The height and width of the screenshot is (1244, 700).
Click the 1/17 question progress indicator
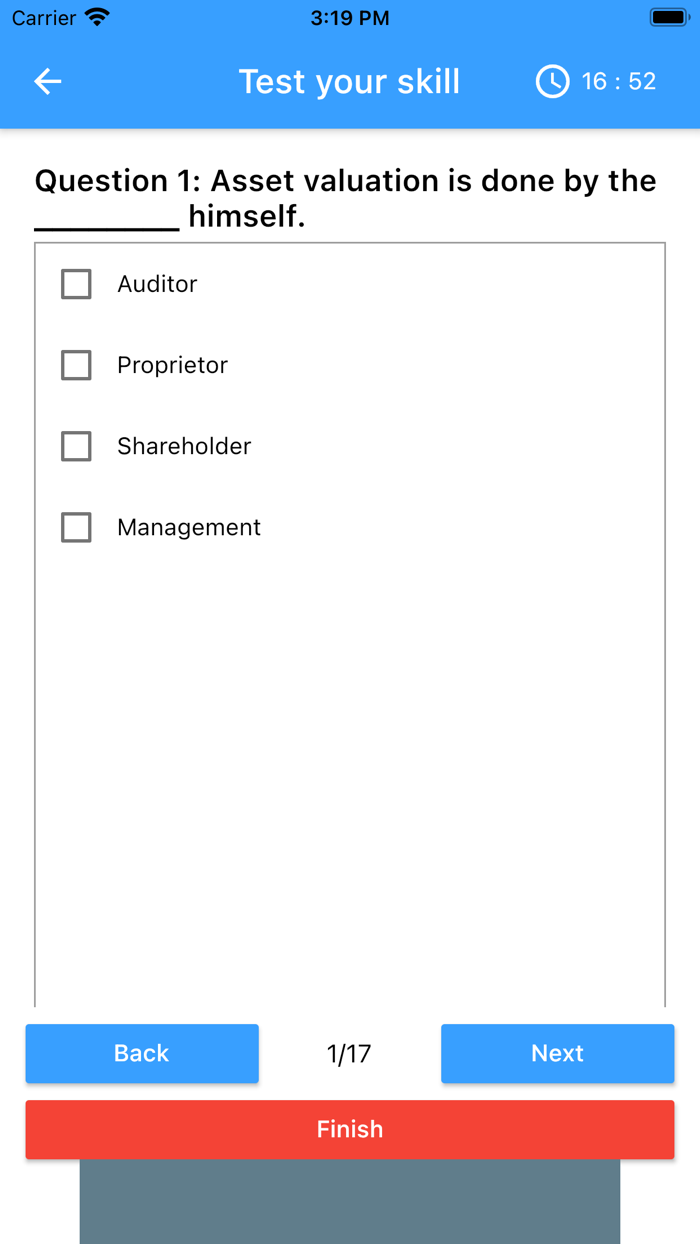tap(349, 1053)
